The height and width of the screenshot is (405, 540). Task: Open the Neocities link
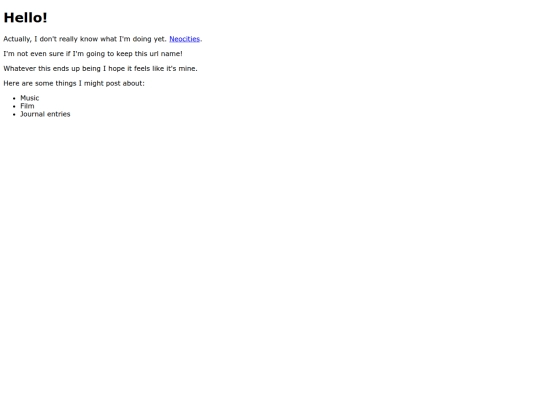184,39
